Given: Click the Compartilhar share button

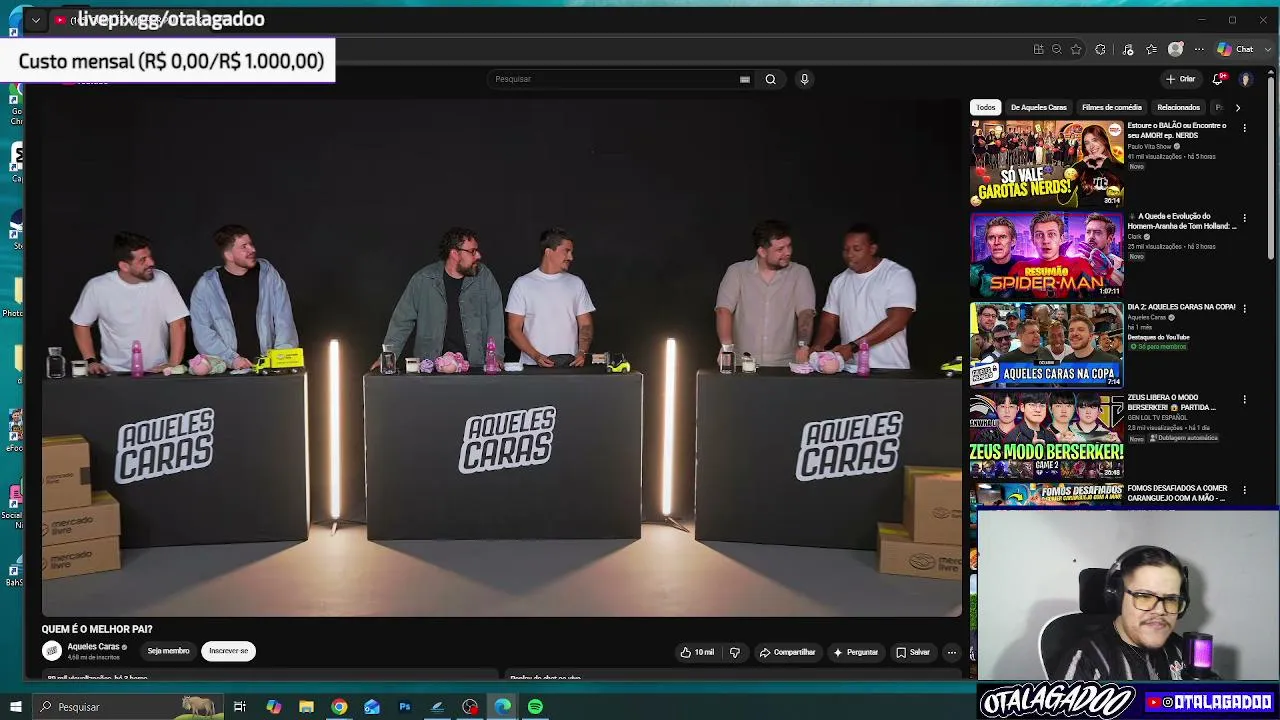Looking at the screenshot, I should [x=788, y=652].
